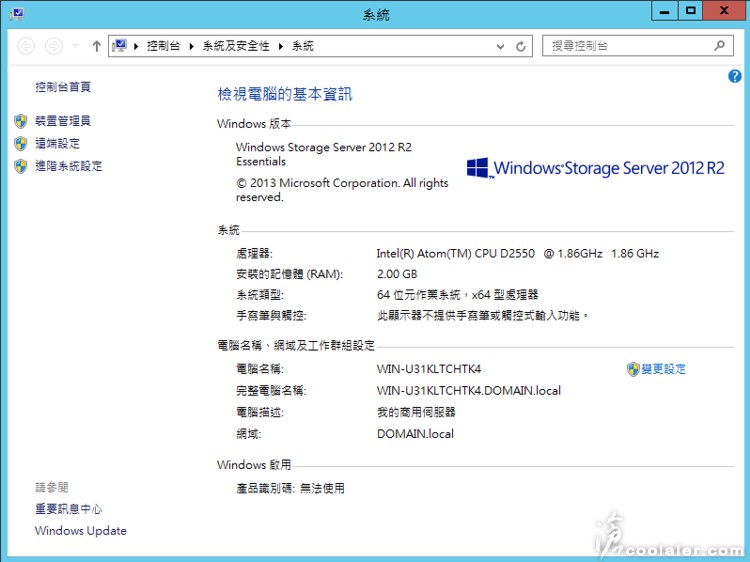Click the 檢視電腦的基本資訊 heading
Image resolution: width=750 pixels, height=562 pixels.
(x=285, y=94)
